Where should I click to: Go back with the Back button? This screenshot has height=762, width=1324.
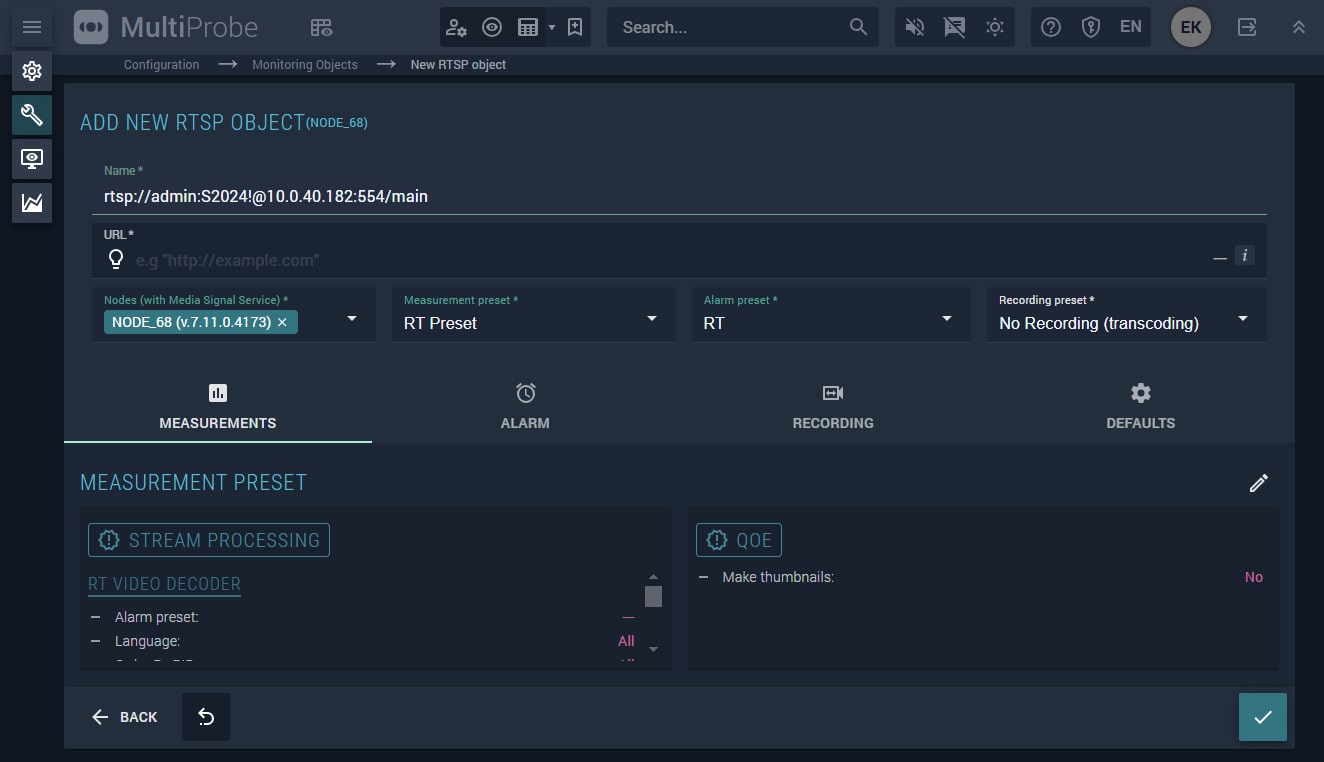[x=125, y=717]
